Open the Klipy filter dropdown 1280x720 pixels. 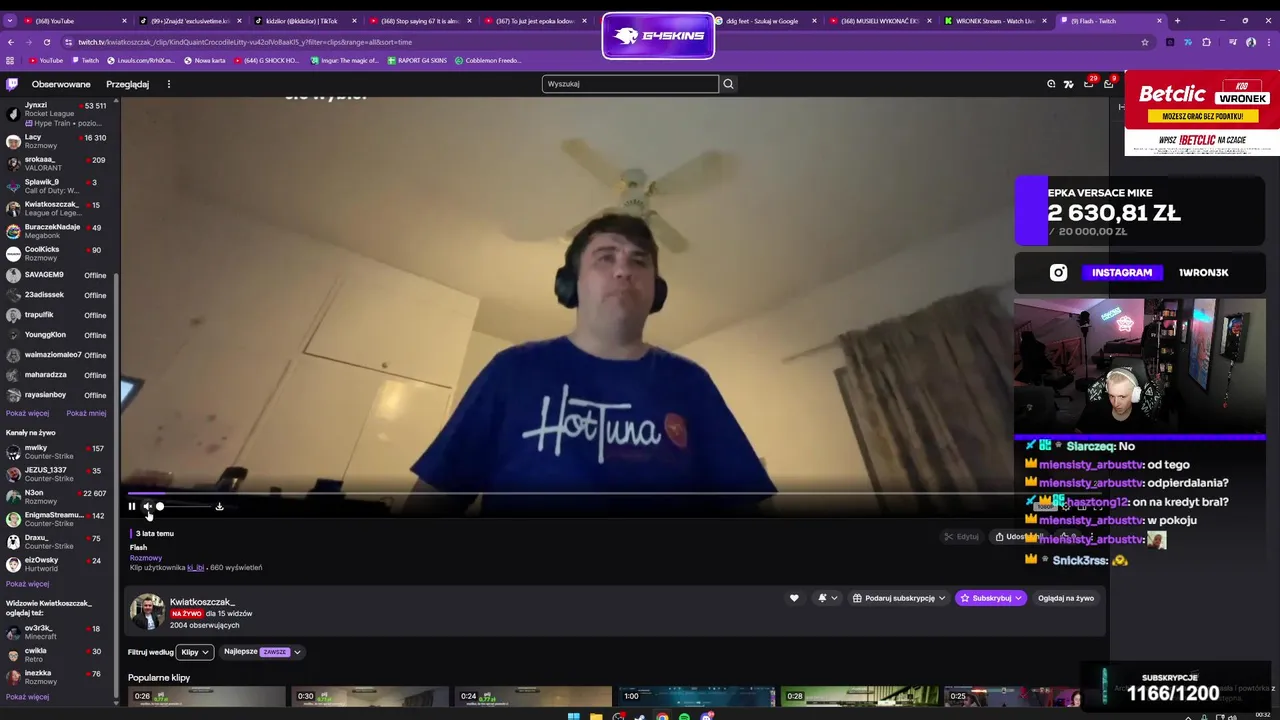[195, 652]
